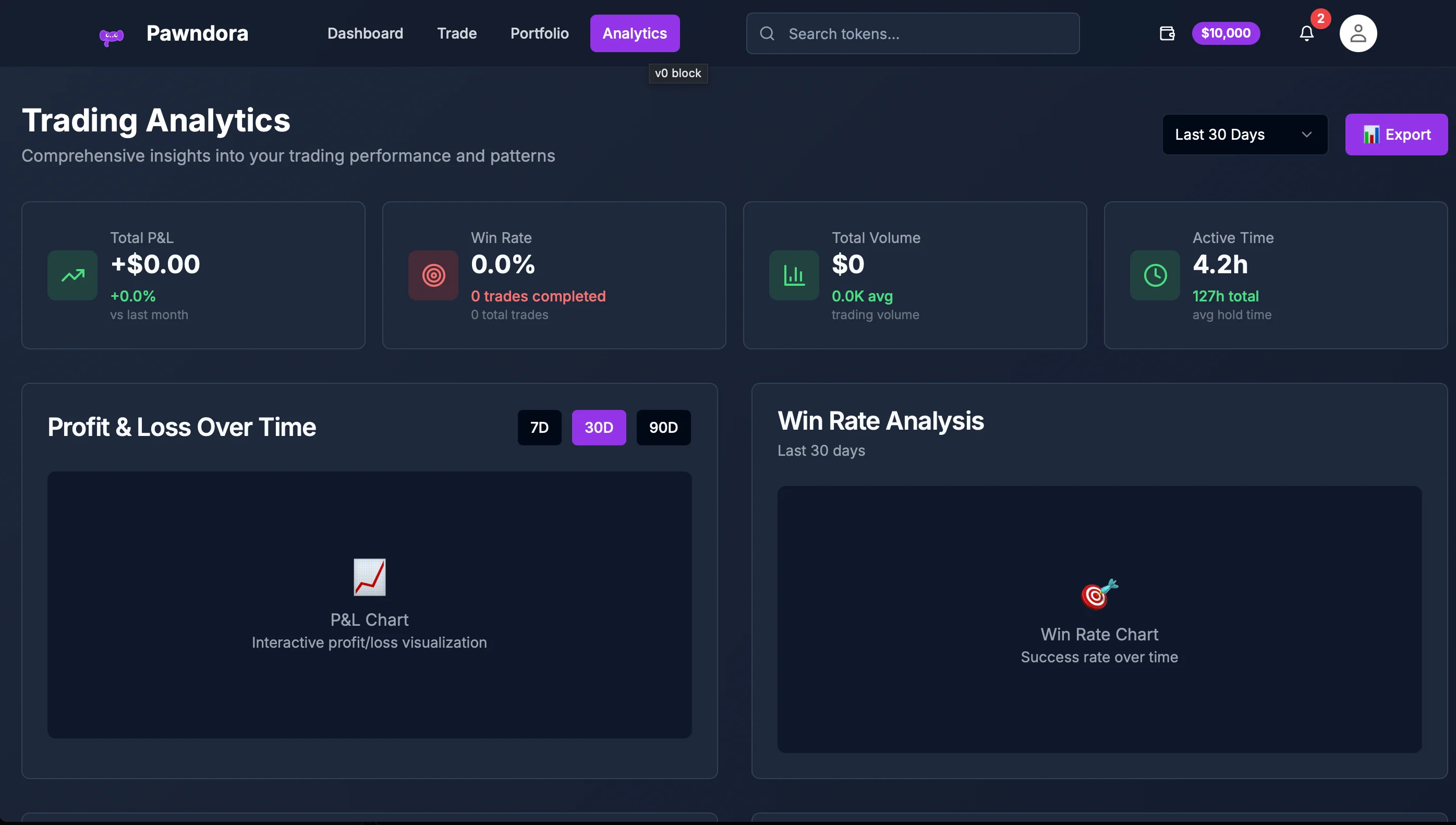Click the $10,000 balance pill

1226,33
